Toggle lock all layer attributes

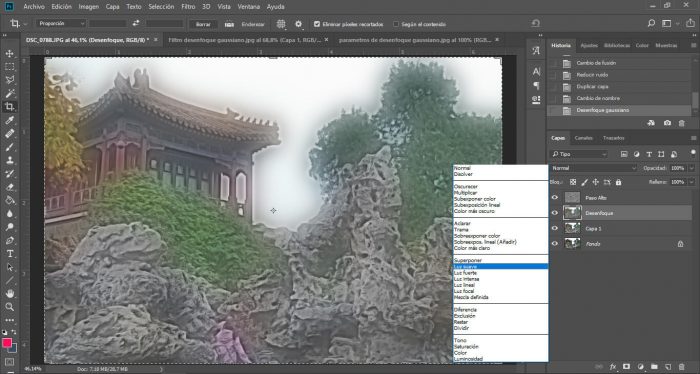click(618, 182)
